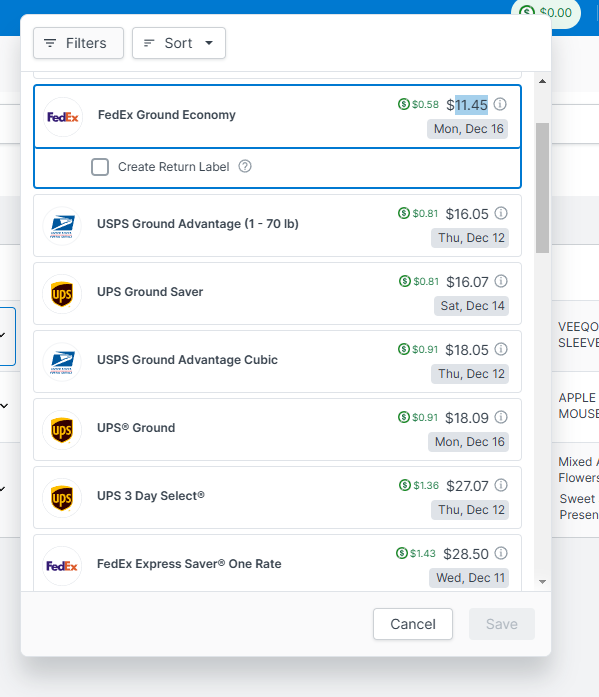The width and height of the screenshot is (599, 697).
Task: Click the credit icon beside $18.09
Action: pyautogui.click(x=404, y=417)
